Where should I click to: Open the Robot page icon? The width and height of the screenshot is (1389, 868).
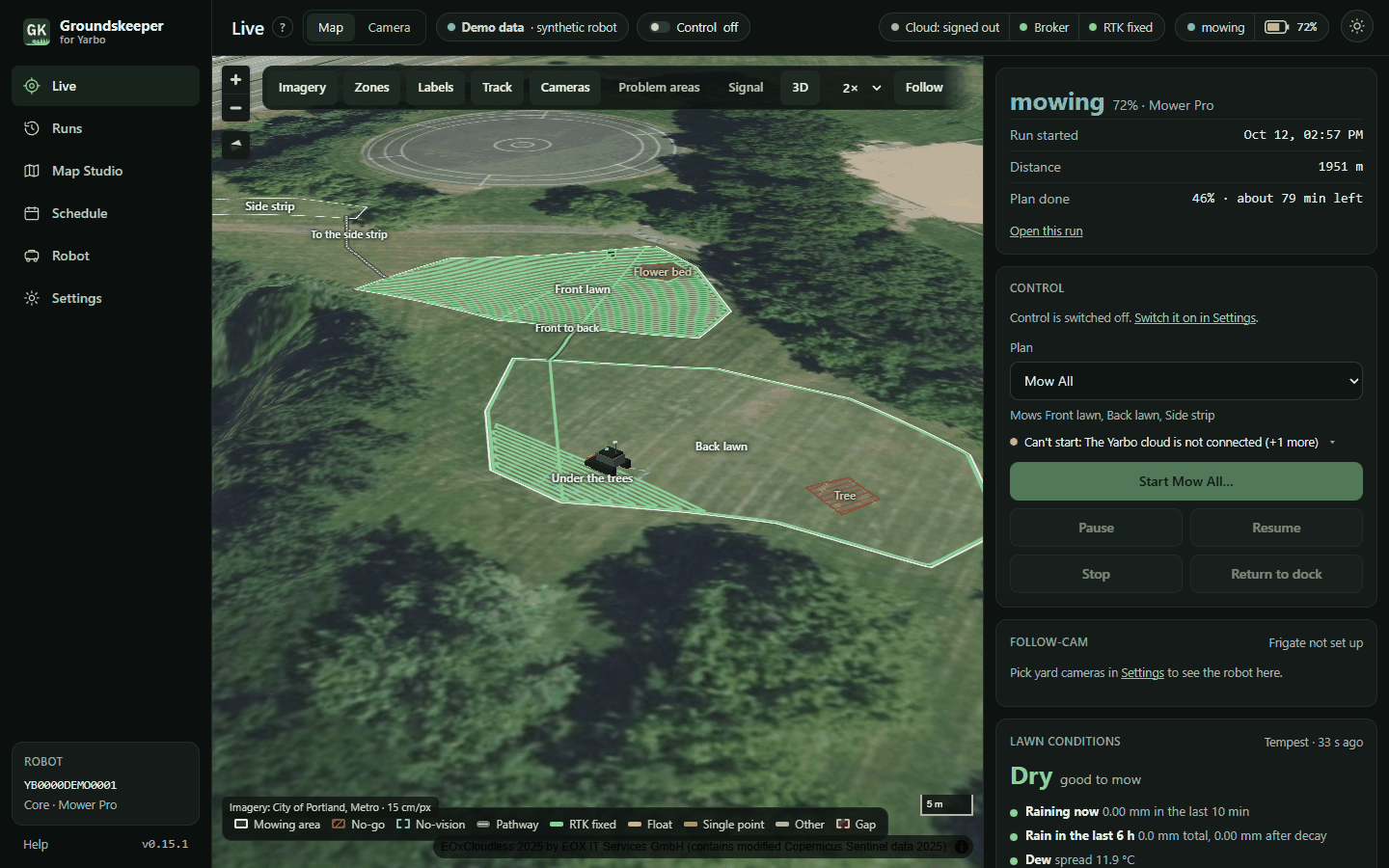click(32, 256)
